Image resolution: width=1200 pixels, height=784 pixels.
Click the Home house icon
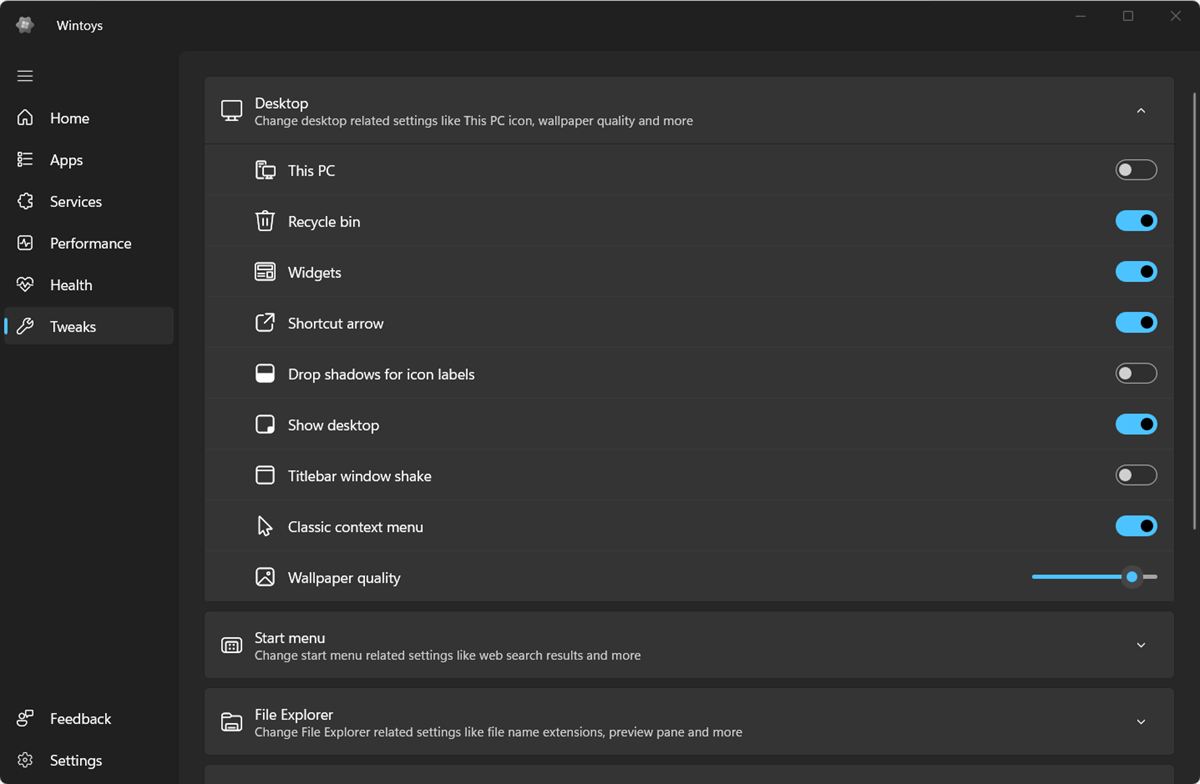[x=26, y=118]
